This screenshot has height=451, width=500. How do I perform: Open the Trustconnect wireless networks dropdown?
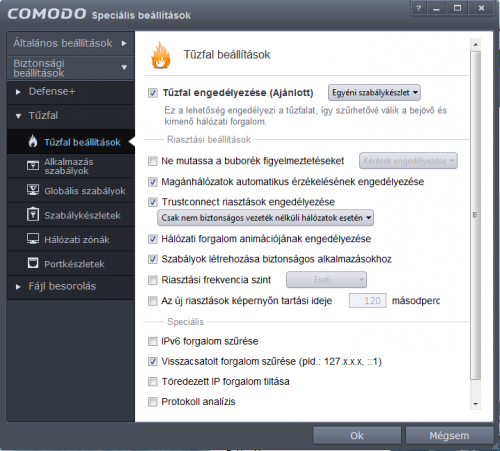(265, 218)
